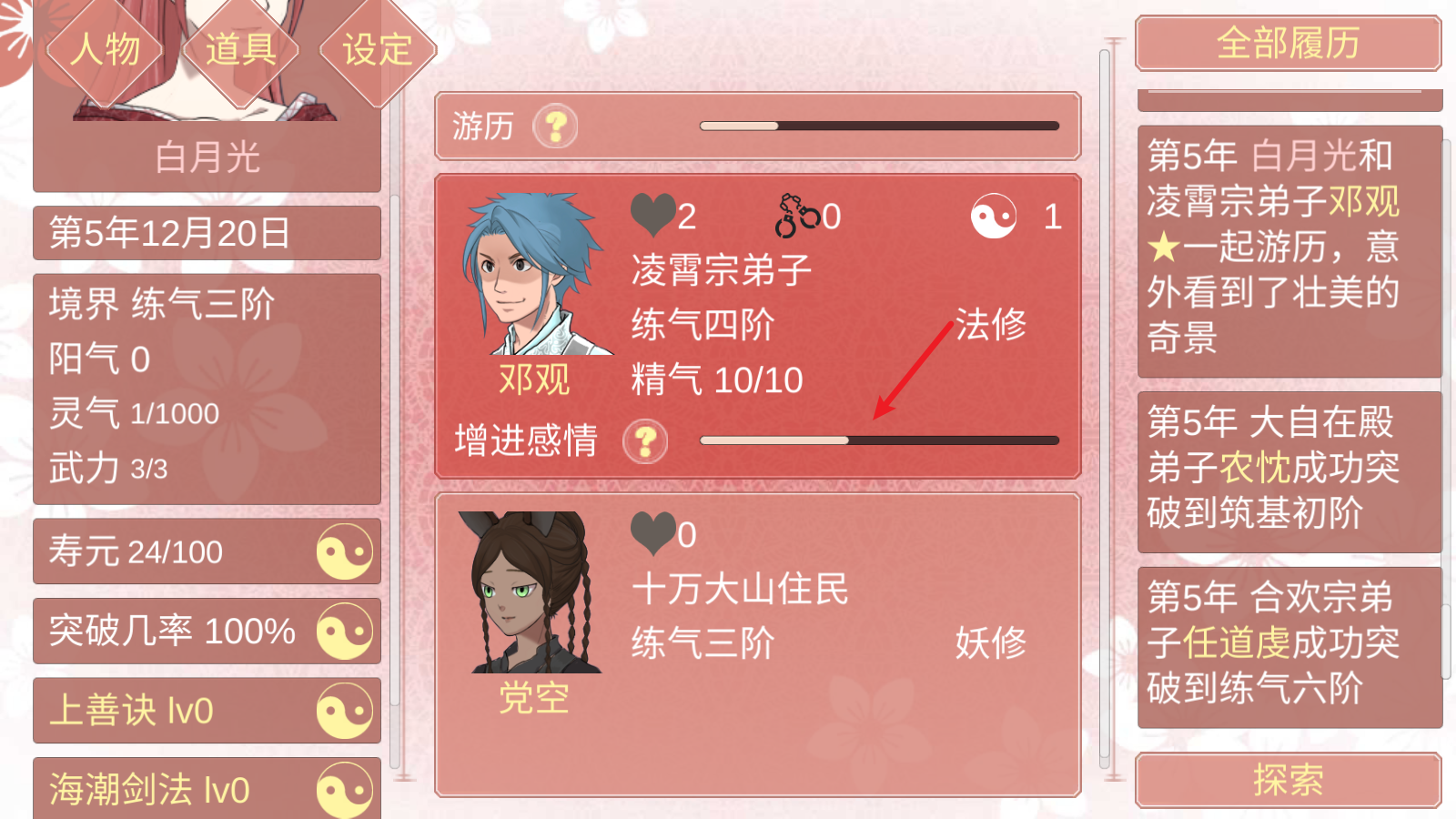
Task: Click the yin-yang icon beside 突破几率 100%
Action: point(345,631)
